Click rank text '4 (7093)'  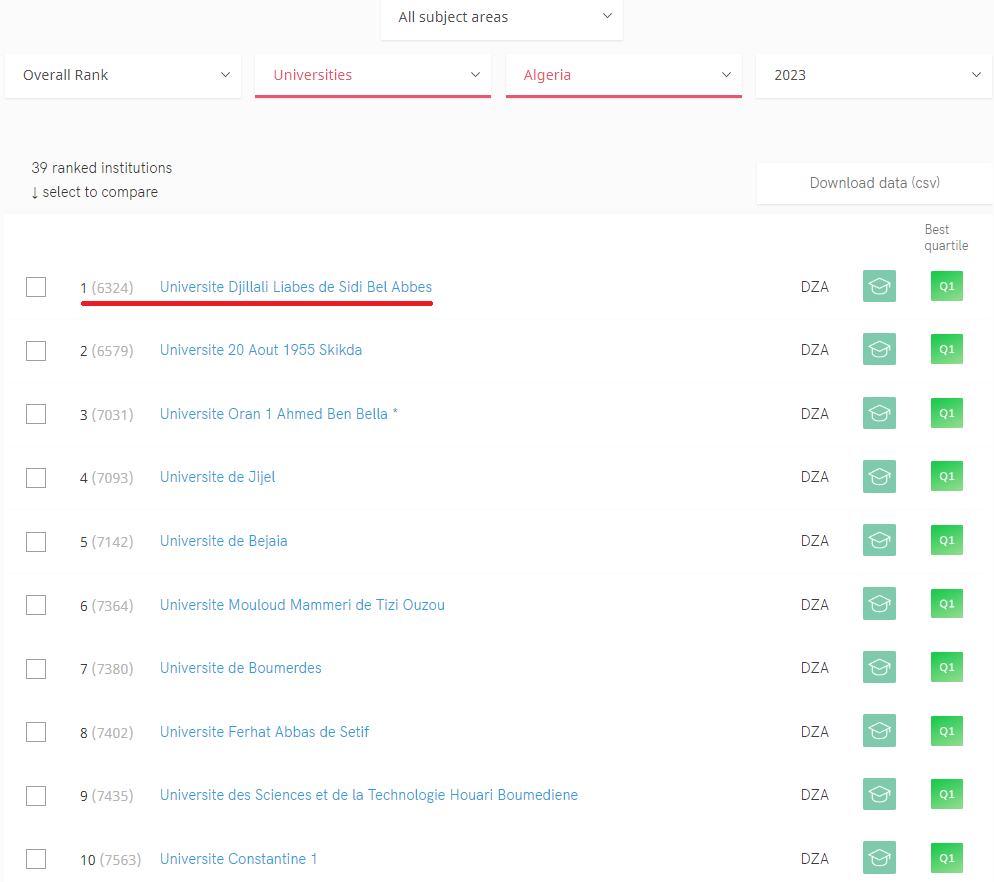(106, 477)
